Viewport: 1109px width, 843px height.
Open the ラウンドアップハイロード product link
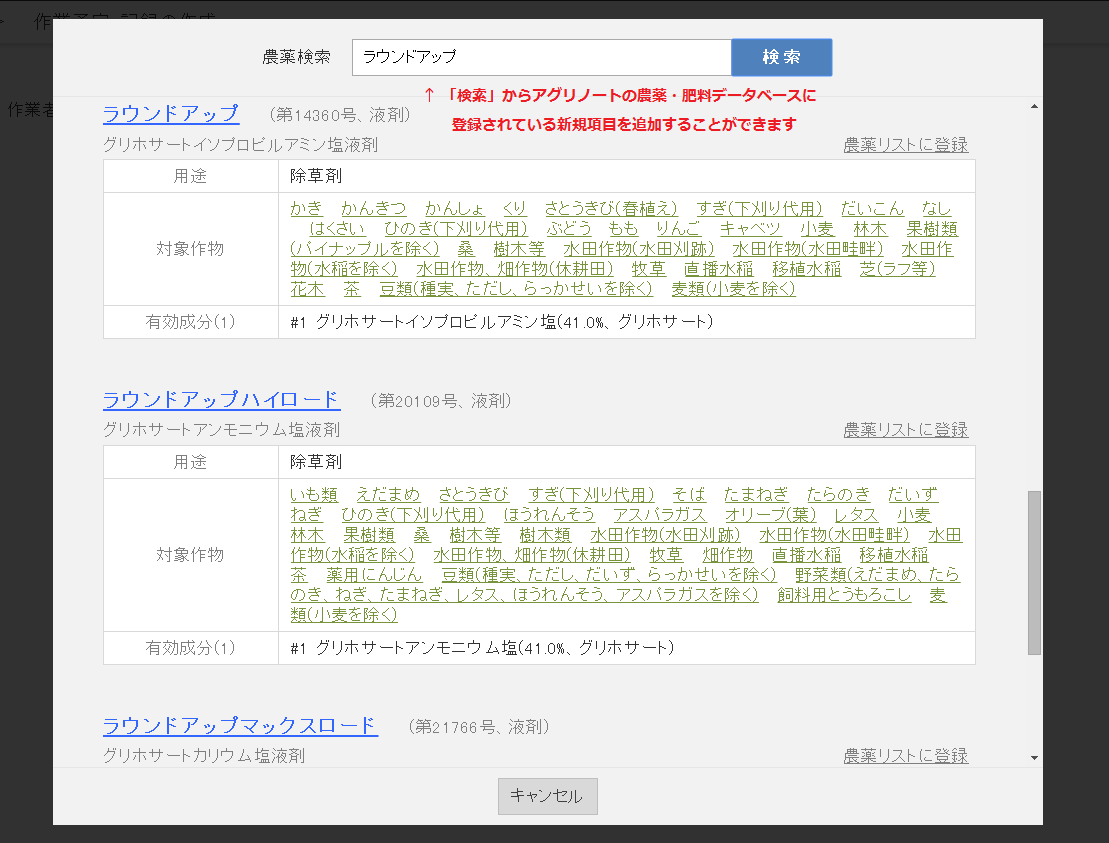(x=221, y=400)
